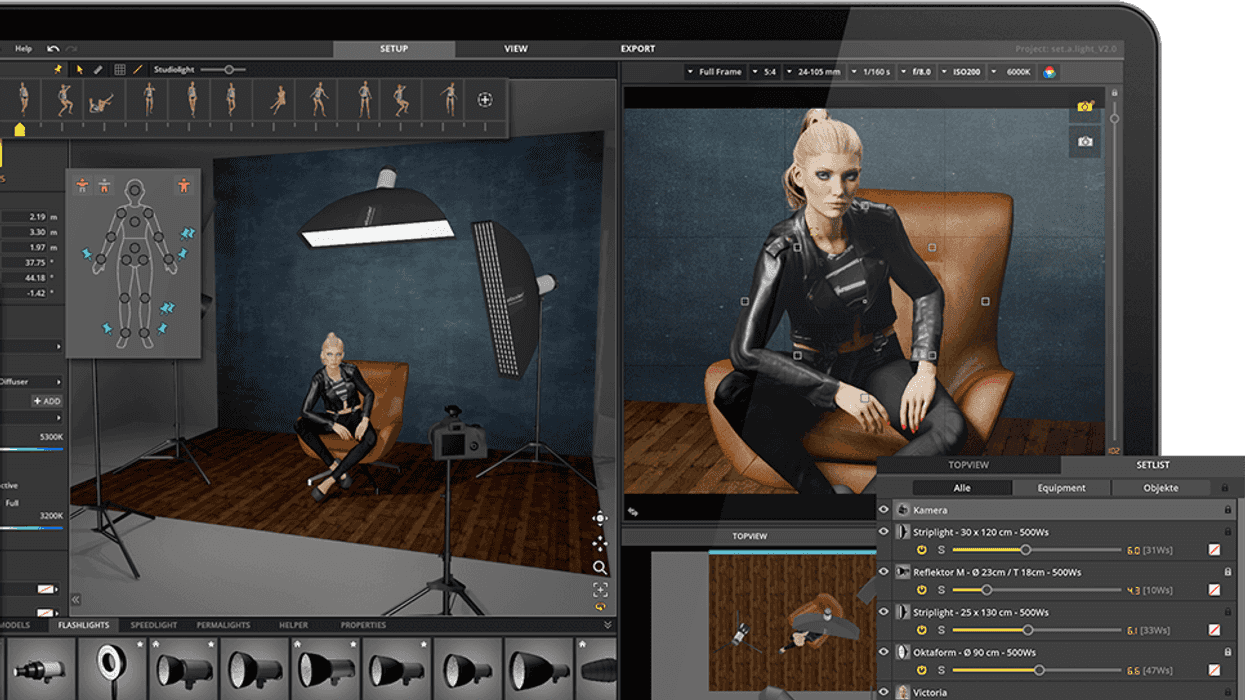Select the arrow pointer tool
The height and width of the screenshot is (700, 1245).
(x=80, y=70)
